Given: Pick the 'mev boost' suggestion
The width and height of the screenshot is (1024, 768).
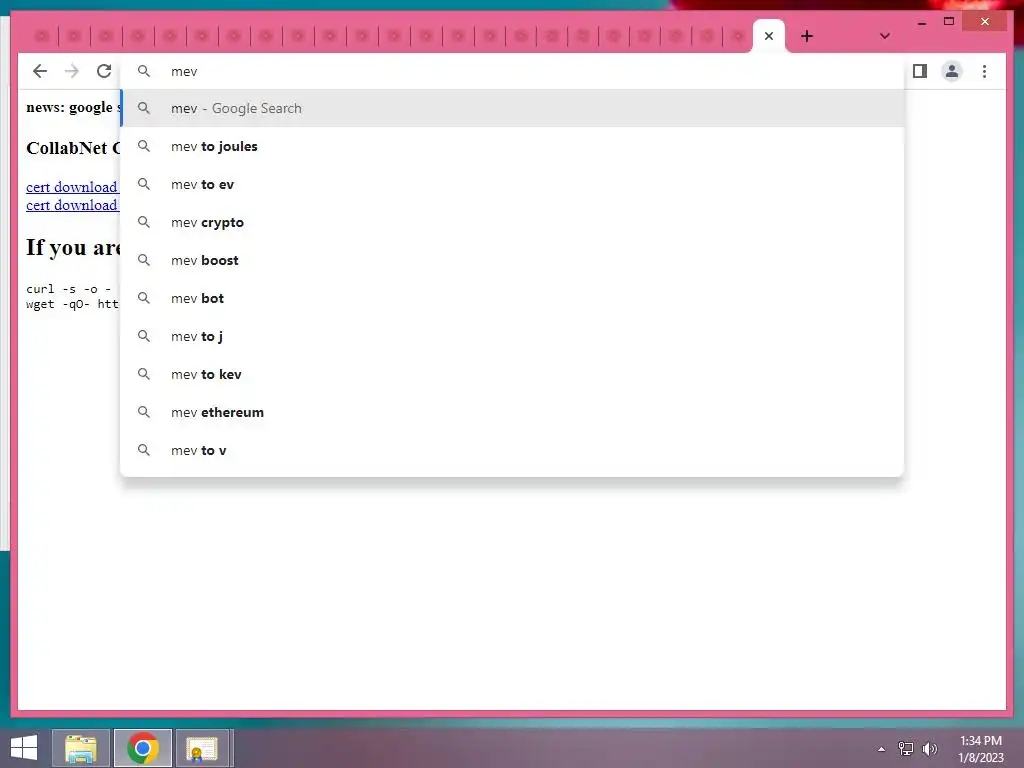Looking at the screenshot, I should pyautogui.click(x=512, y=260).
